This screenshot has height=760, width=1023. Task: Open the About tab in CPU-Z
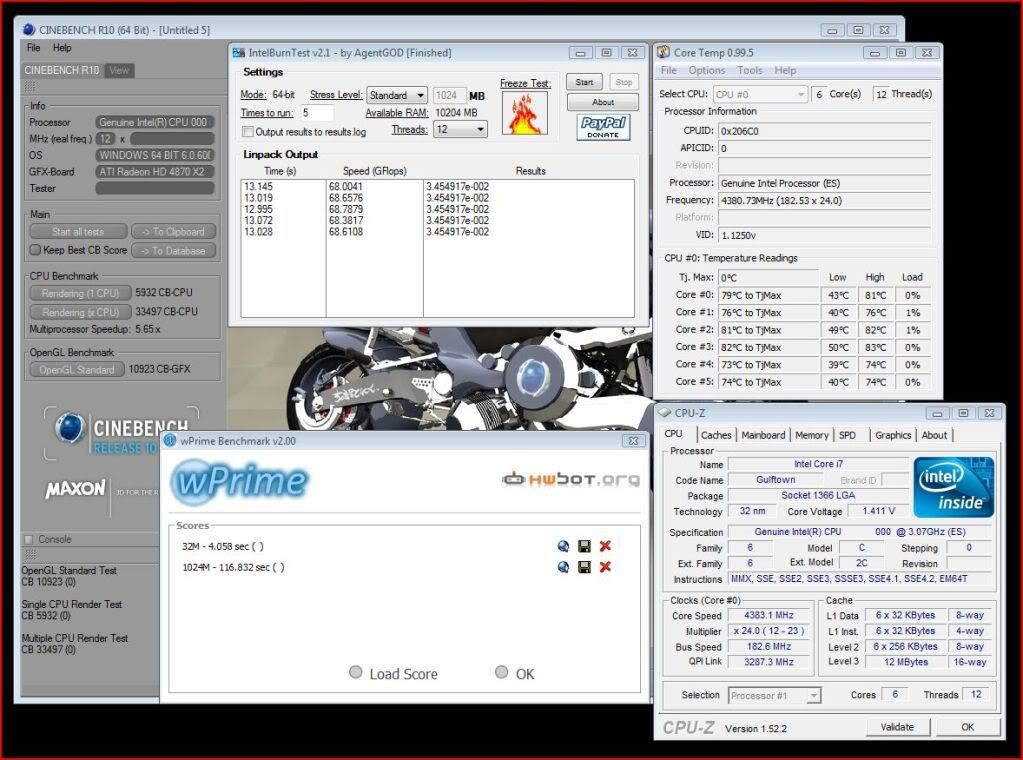tap(934, 435)
